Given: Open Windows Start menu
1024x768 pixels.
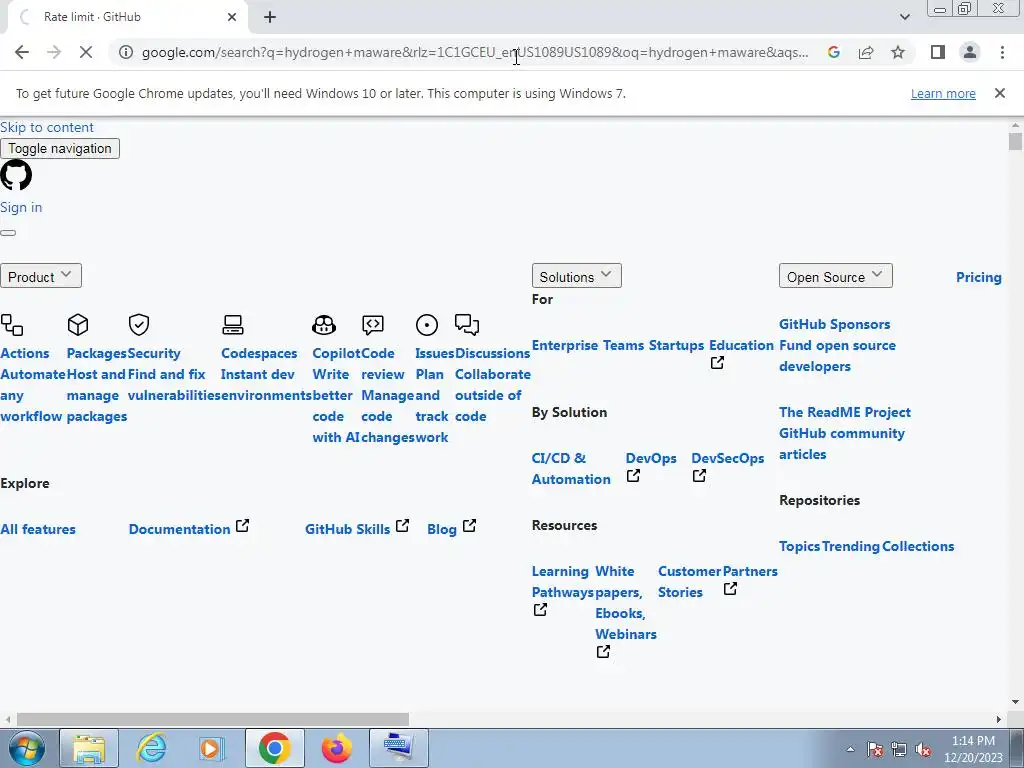Looking at the screenshot, I should (x=26, y=748).
